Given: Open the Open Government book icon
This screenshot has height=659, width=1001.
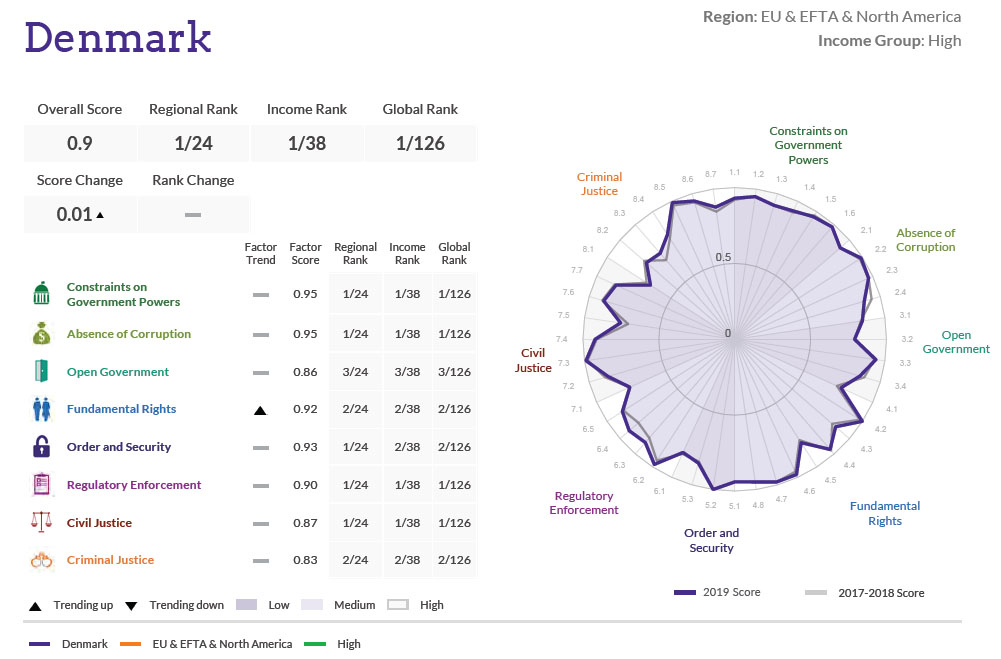Looking at the screenshot, I should click(41, 370).
